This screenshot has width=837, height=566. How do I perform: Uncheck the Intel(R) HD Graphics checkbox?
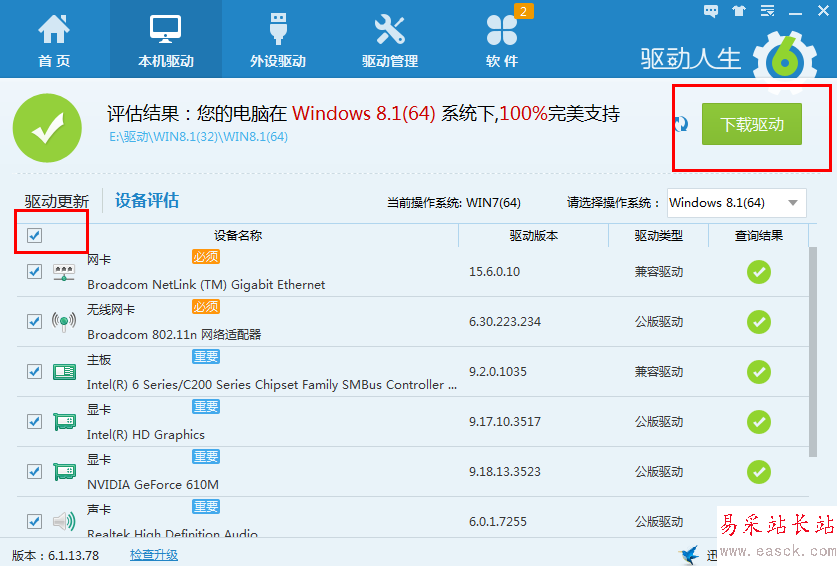click(x=35, y=422)
